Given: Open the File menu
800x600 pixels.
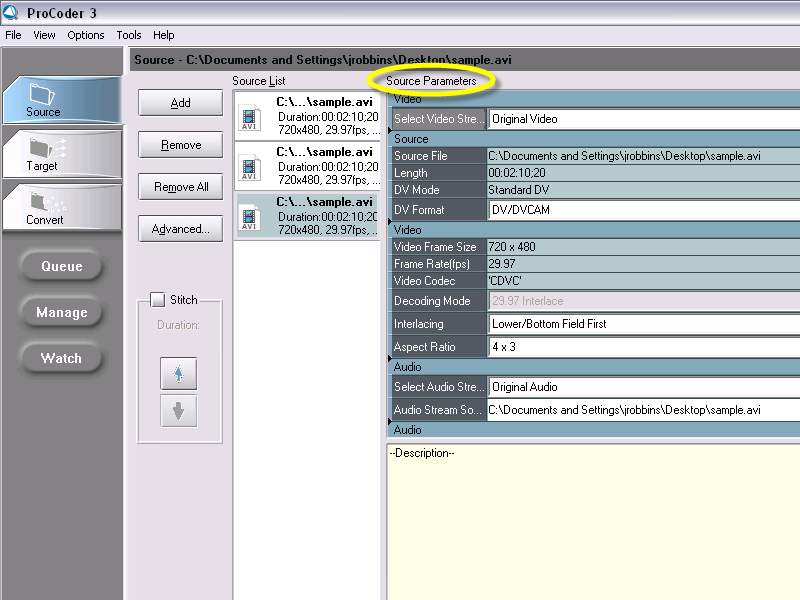Looking at the screenshot, I should click(13, 35).
